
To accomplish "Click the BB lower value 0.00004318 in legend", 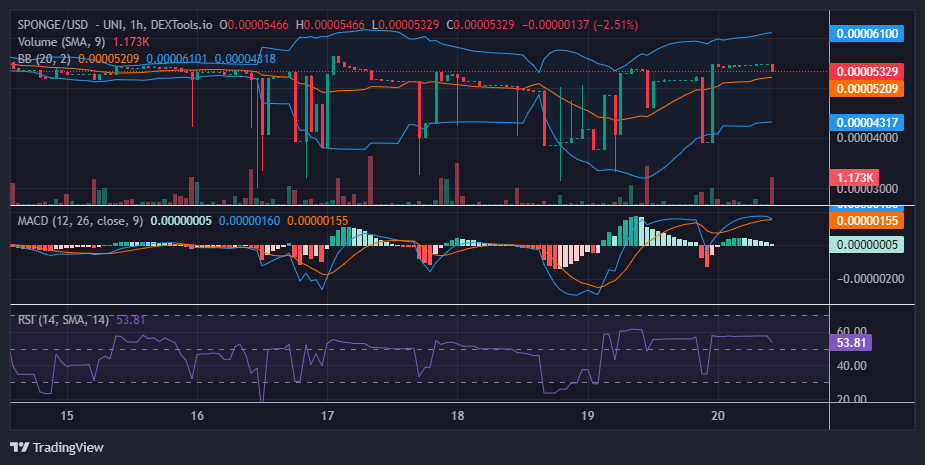I will coord(245,58).
